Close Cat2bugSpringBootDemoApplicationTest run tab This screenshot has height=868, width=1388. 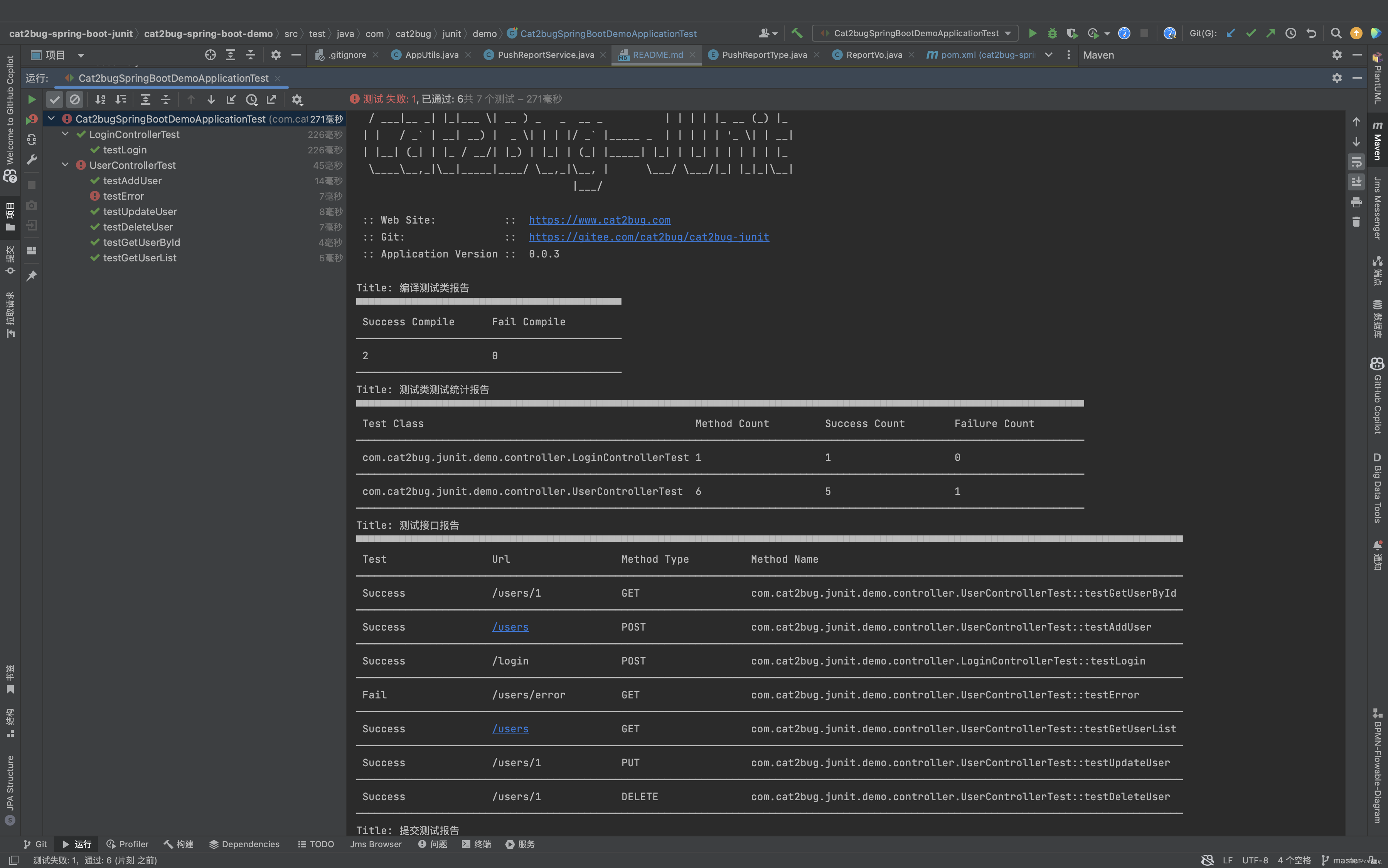pos(278,78)
